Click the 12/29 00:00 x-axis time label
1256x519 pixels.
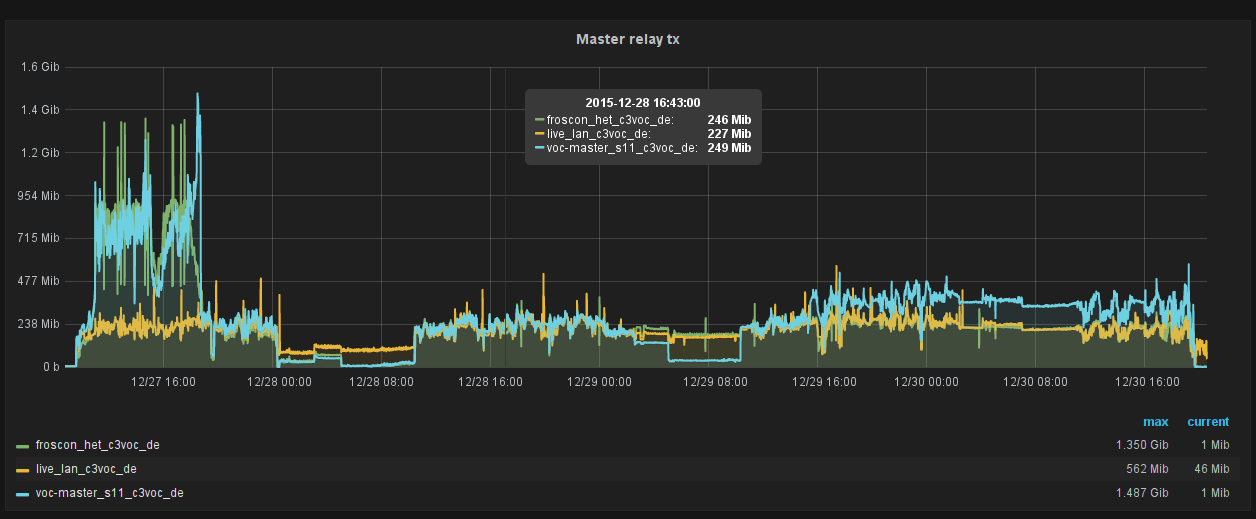599,382
